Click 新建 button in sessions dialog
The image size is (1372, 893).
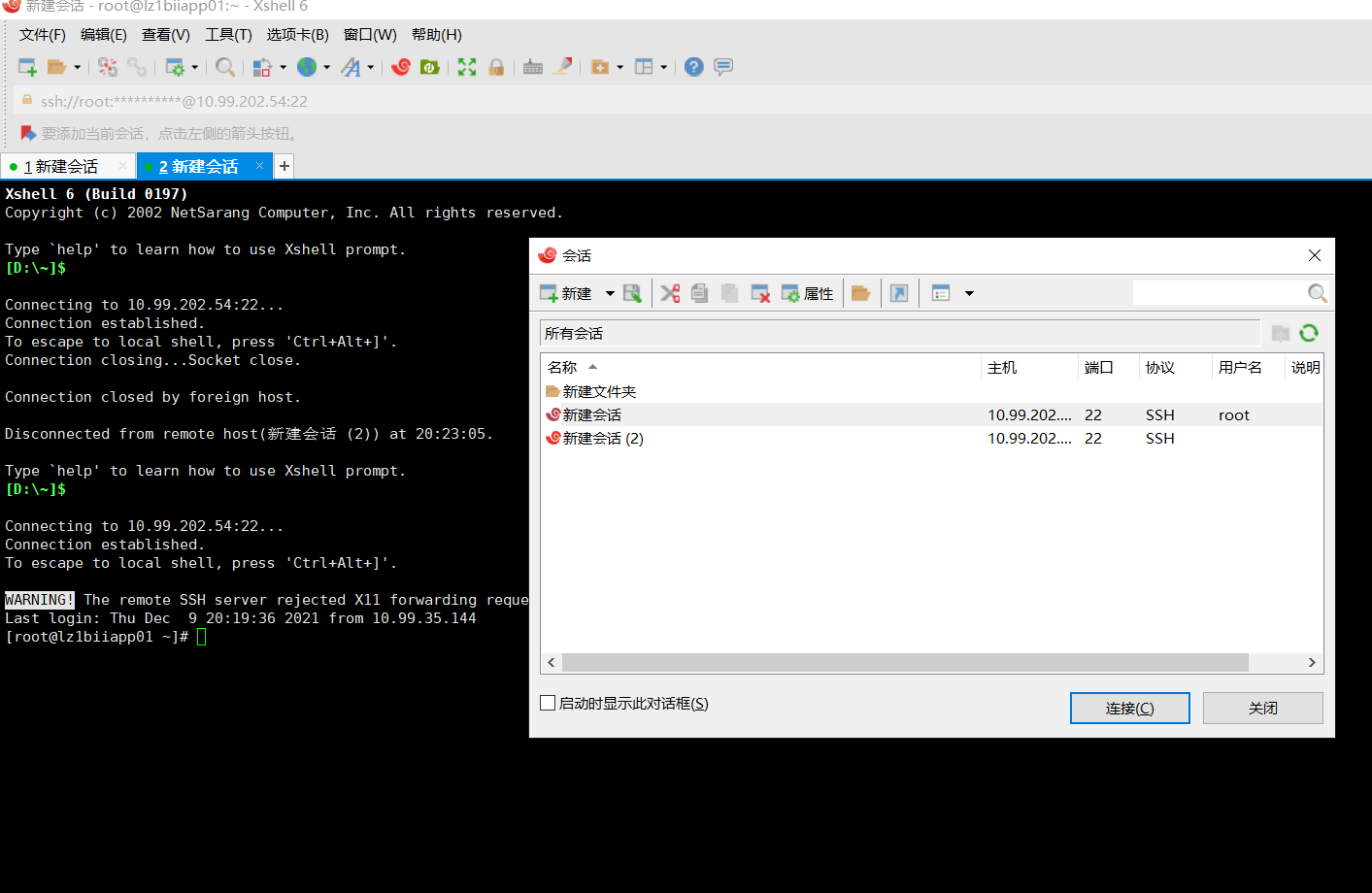click(x=566, y=293)
